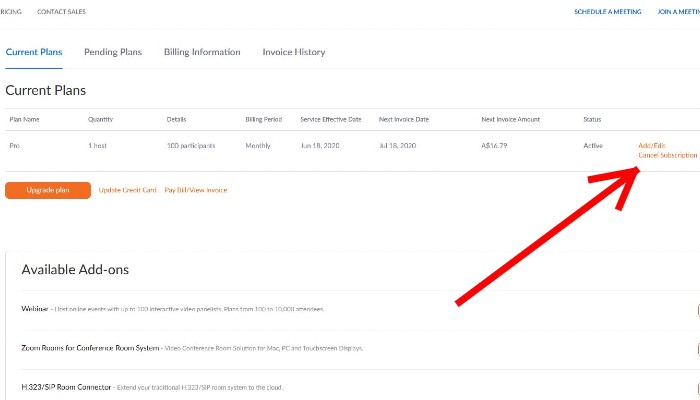This screenshot has height=400, width=700.
Task: Click Add/Edit for the Pro plan
Action: (652, 146)
